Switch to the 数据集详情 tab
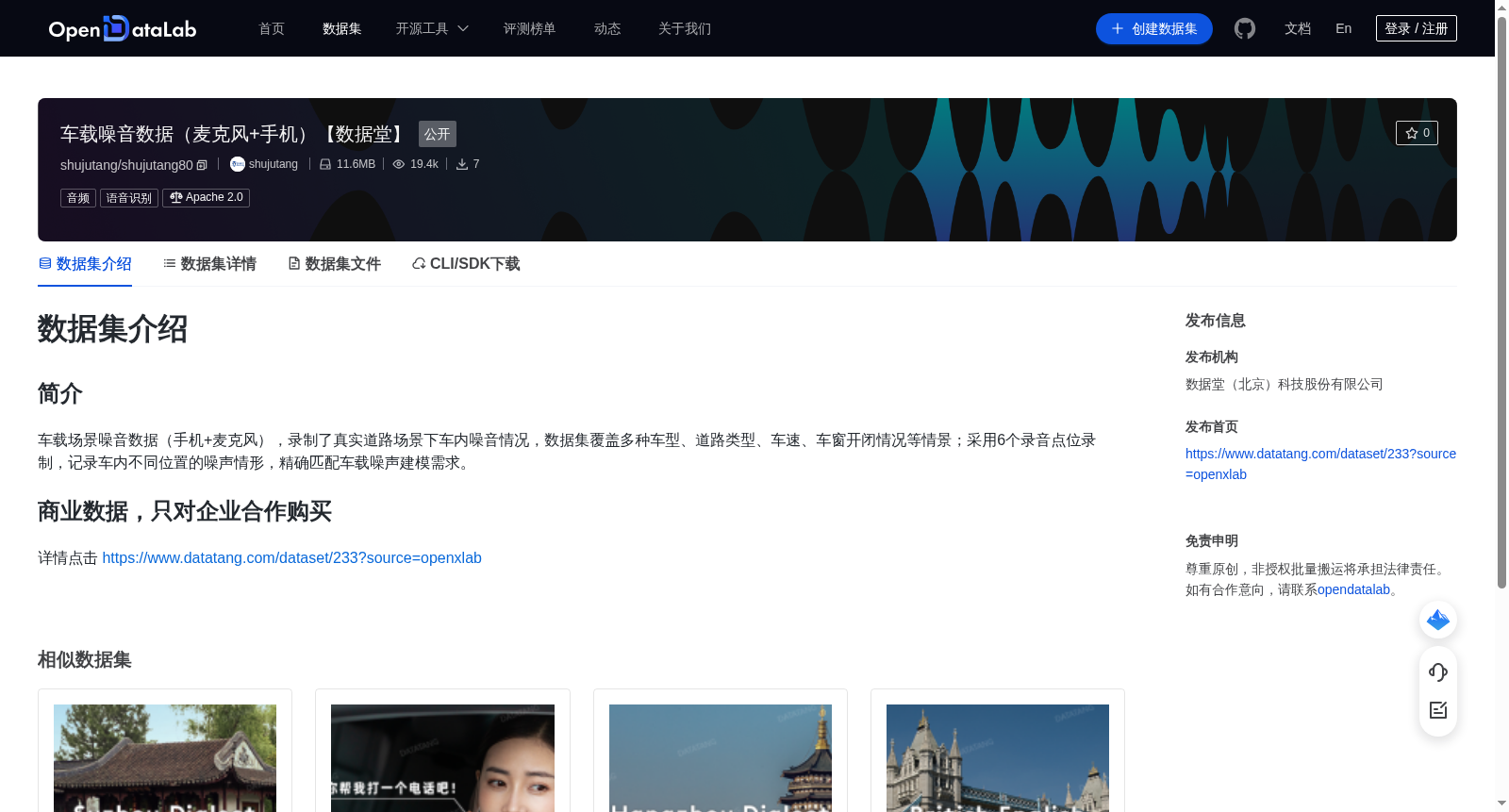 pos(209,264)
